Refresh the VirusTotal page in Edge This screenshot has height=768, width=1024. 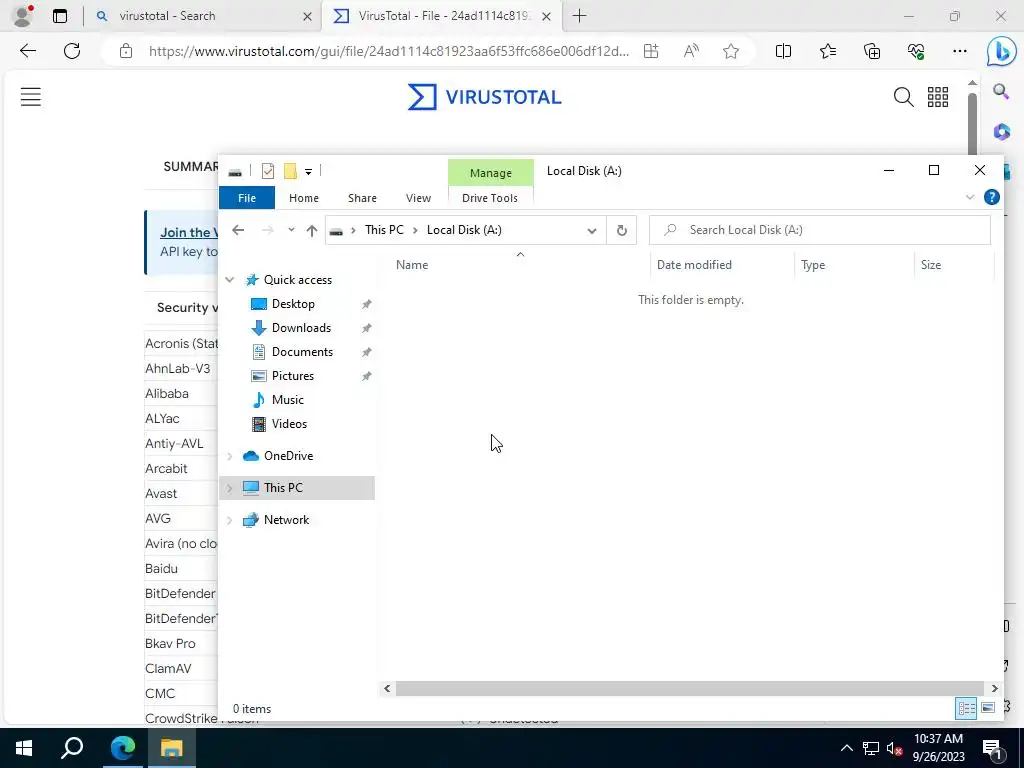[72, 51]
